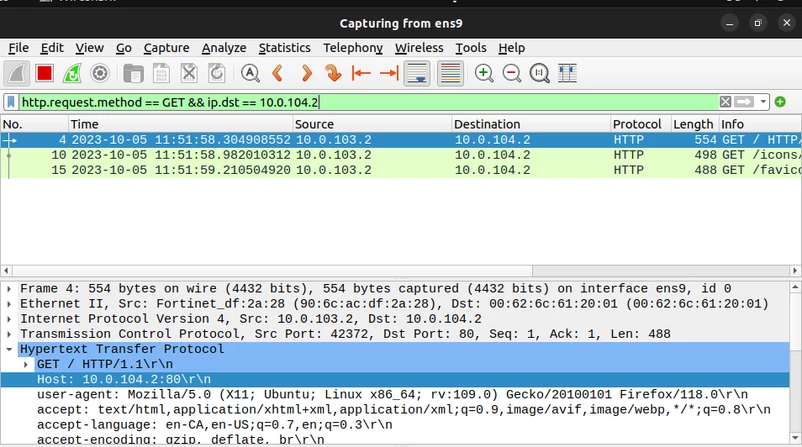Expand Transmission Control Protocol section
This screenshot has height=447, width=802.
point(9,334)
